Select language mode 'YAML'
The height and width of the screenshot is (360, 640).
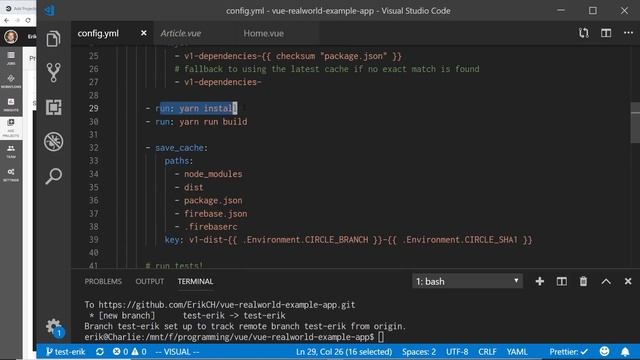[x=517, y=351]
